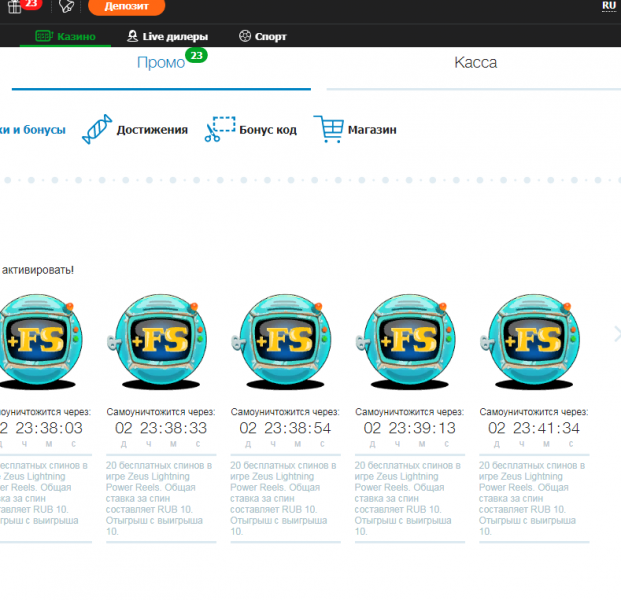Switch to the Касса tab
Viewport: 621px width, 600px height.
pyautogui.click(x=475, y=62)
